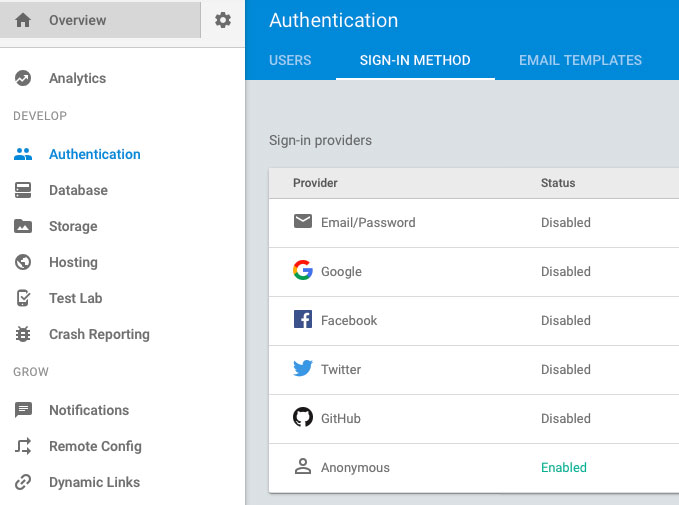Click the Hosting globe icon
679x505 pixels.
[23, 262]
